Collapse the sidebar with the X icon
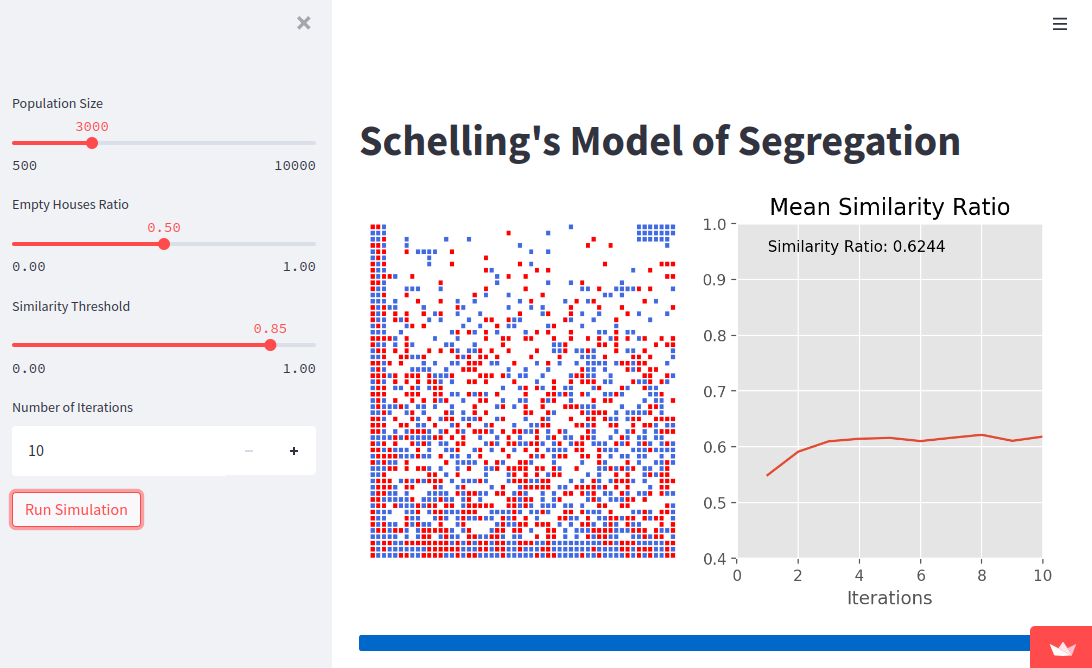This screenshot has width=1092, height=668. click(303, 22)
